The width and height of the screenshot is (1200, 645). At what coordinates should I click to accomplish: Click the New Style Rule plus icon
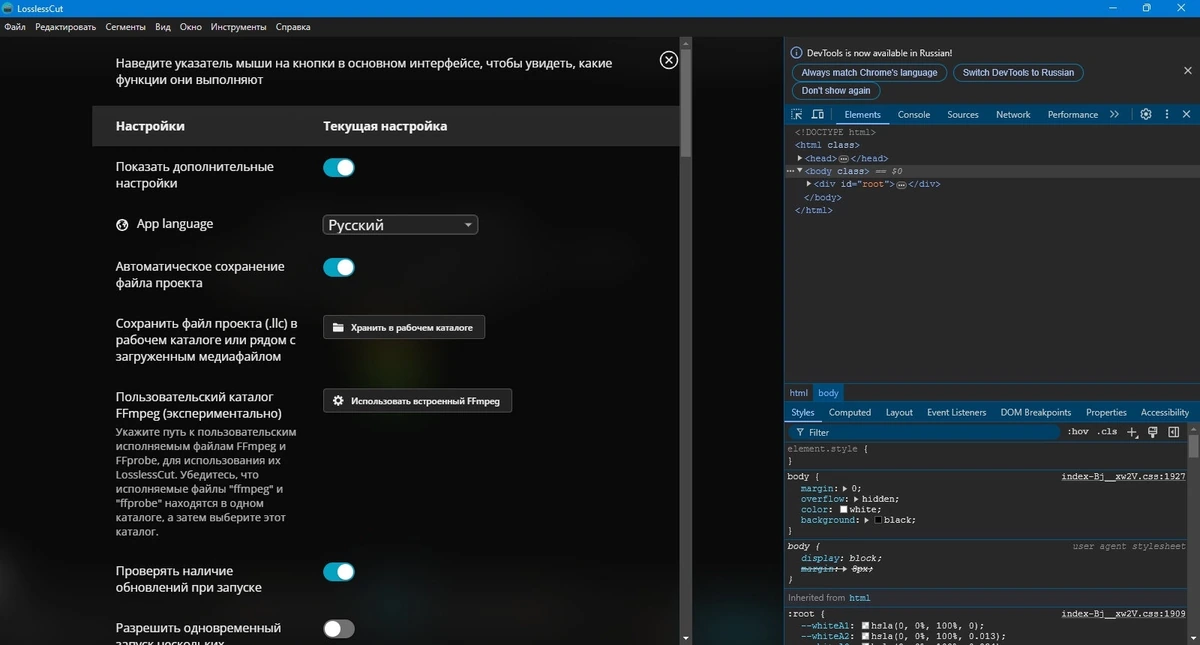[x=1132, y=432]
